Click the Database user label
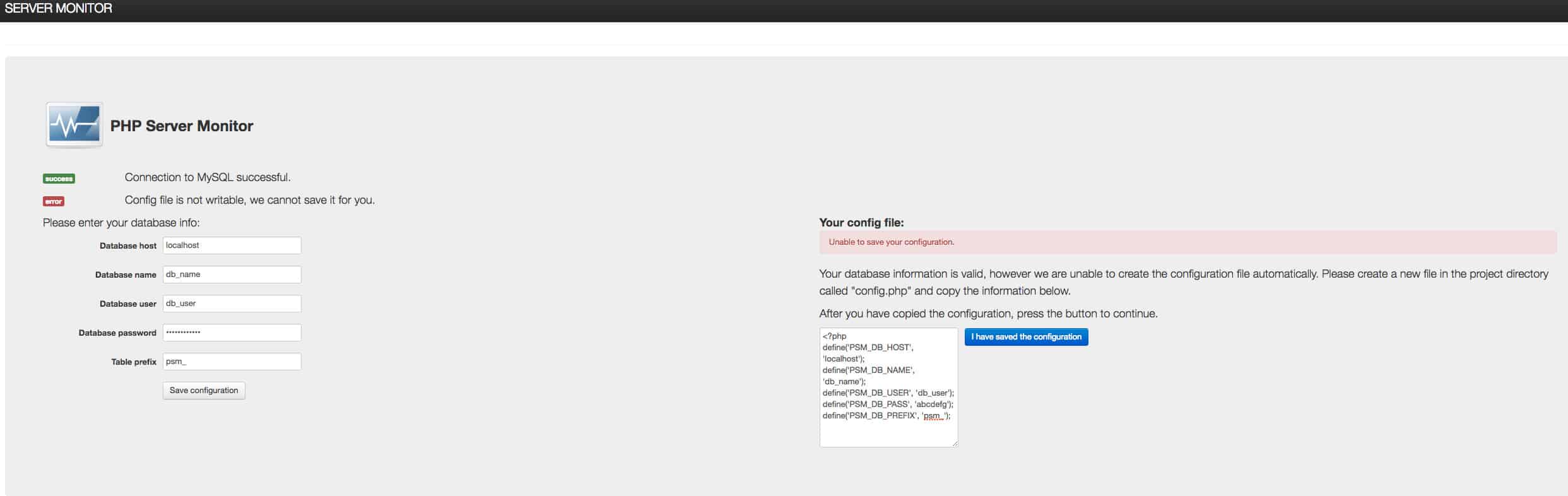The width and height of the screenshot is (1568, 496). 128,304
